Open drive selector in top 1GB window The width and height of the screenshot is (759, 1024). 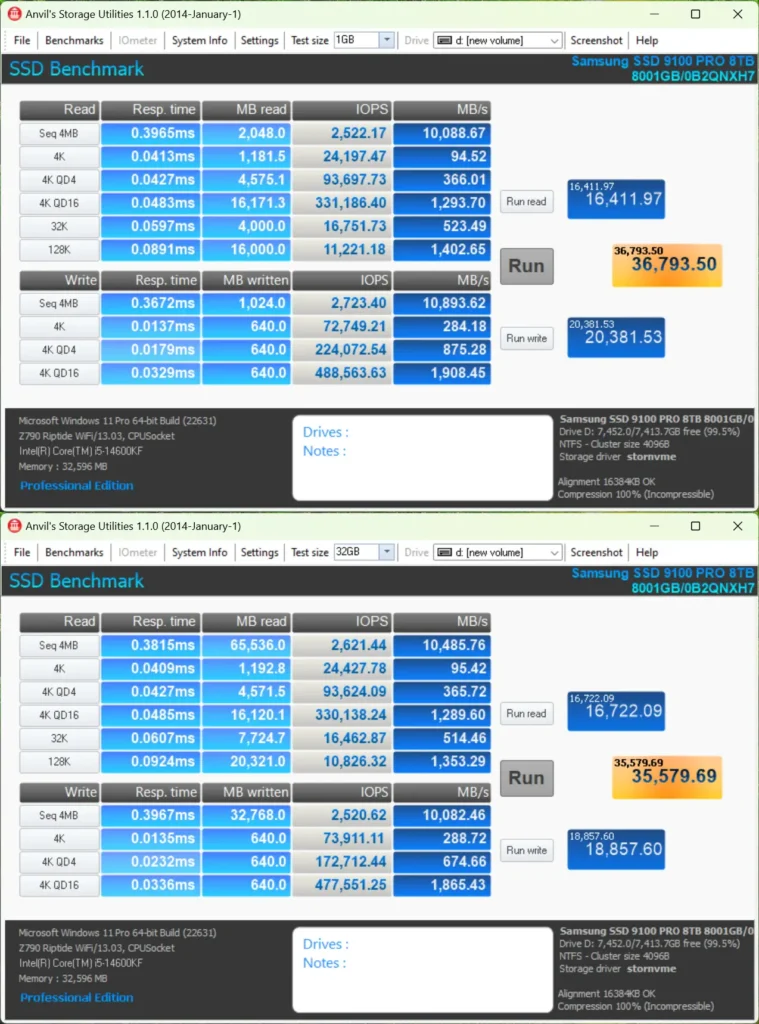point(497,40)
